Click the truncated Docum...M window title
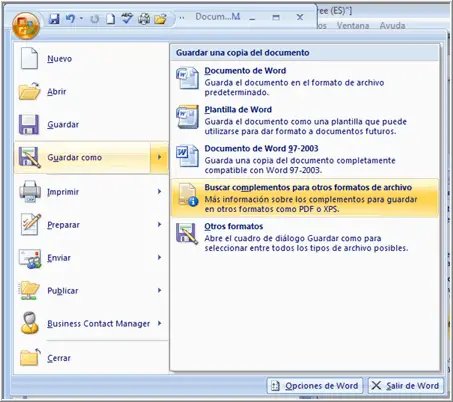 tap(218, 17)
